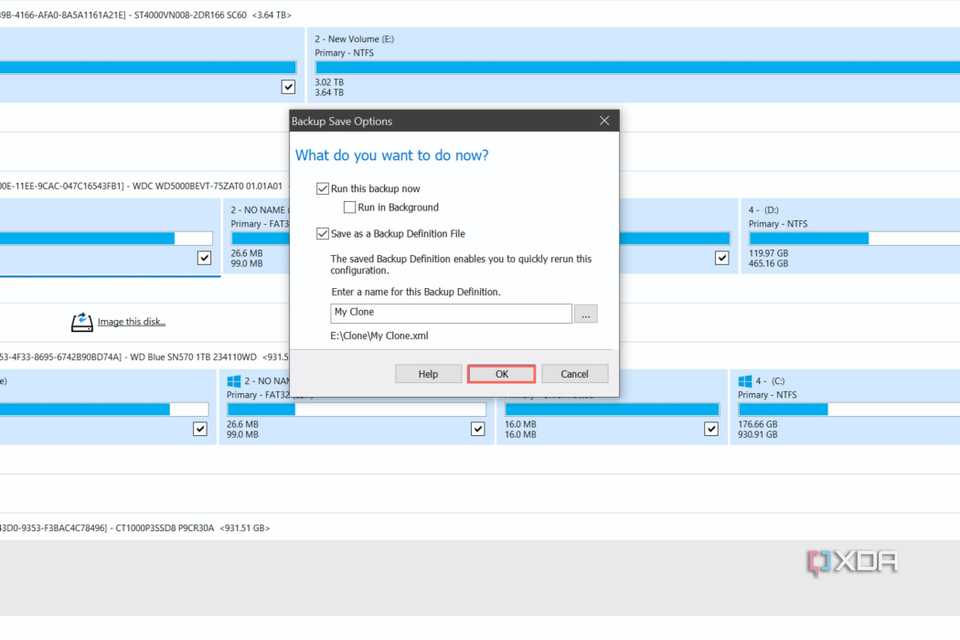Open the Image this disk link

point(132,322)
